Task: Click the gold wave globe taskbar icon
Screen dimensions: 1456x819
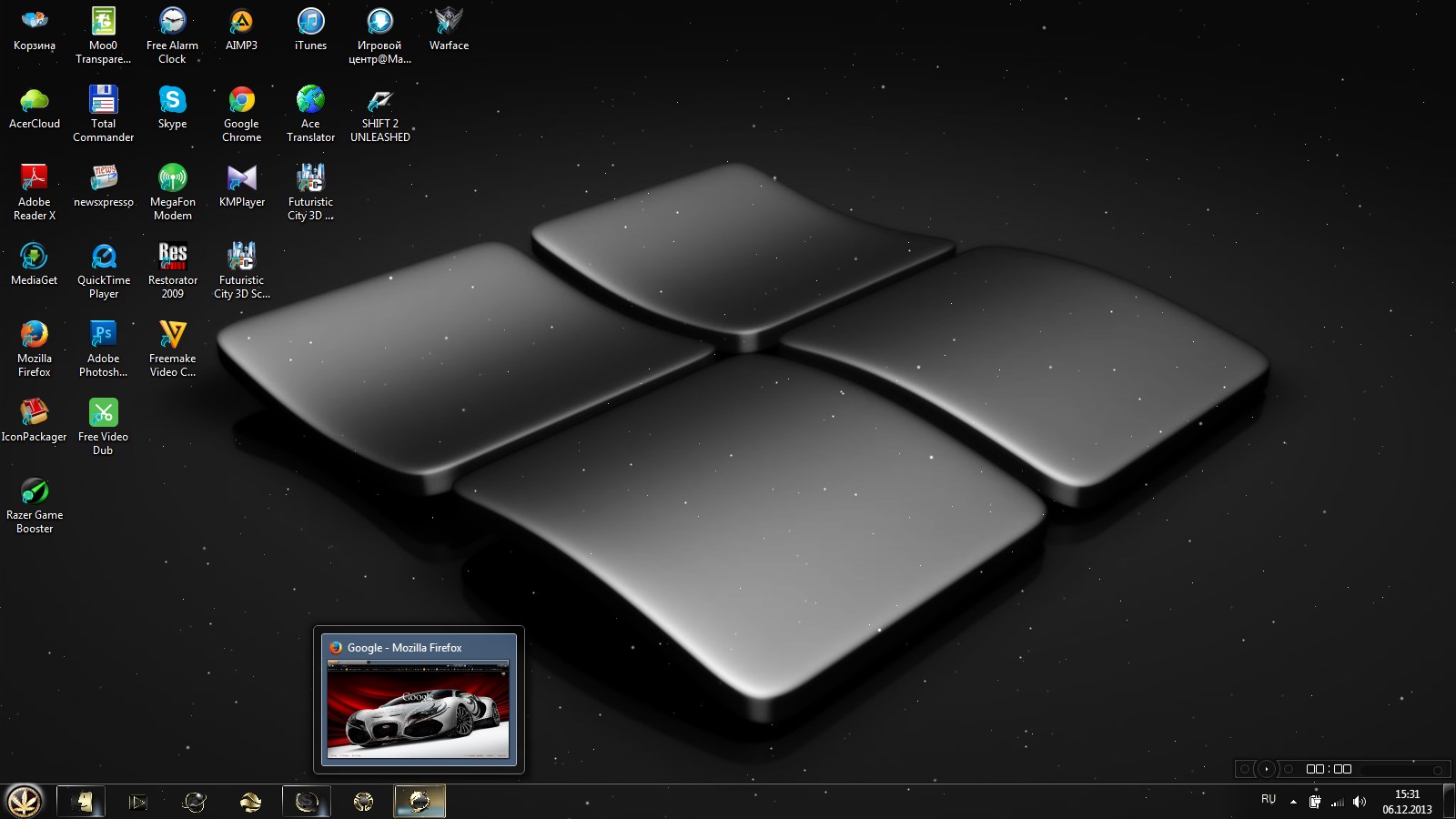Action: click(250, 802)
